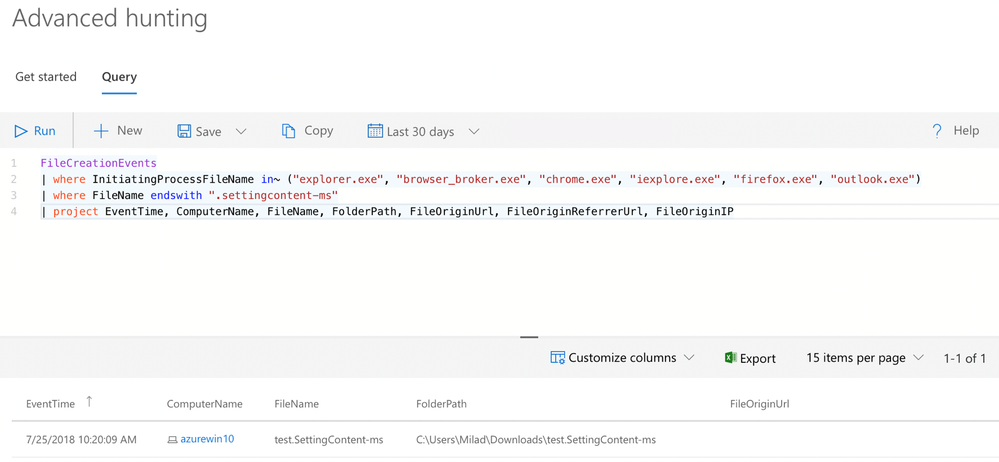Image resolution: width=999 pixels, height=462 pixels.
Task: Click the 7/25/2018 10:20:09 AM cell
Action: (x=81, y=440)
